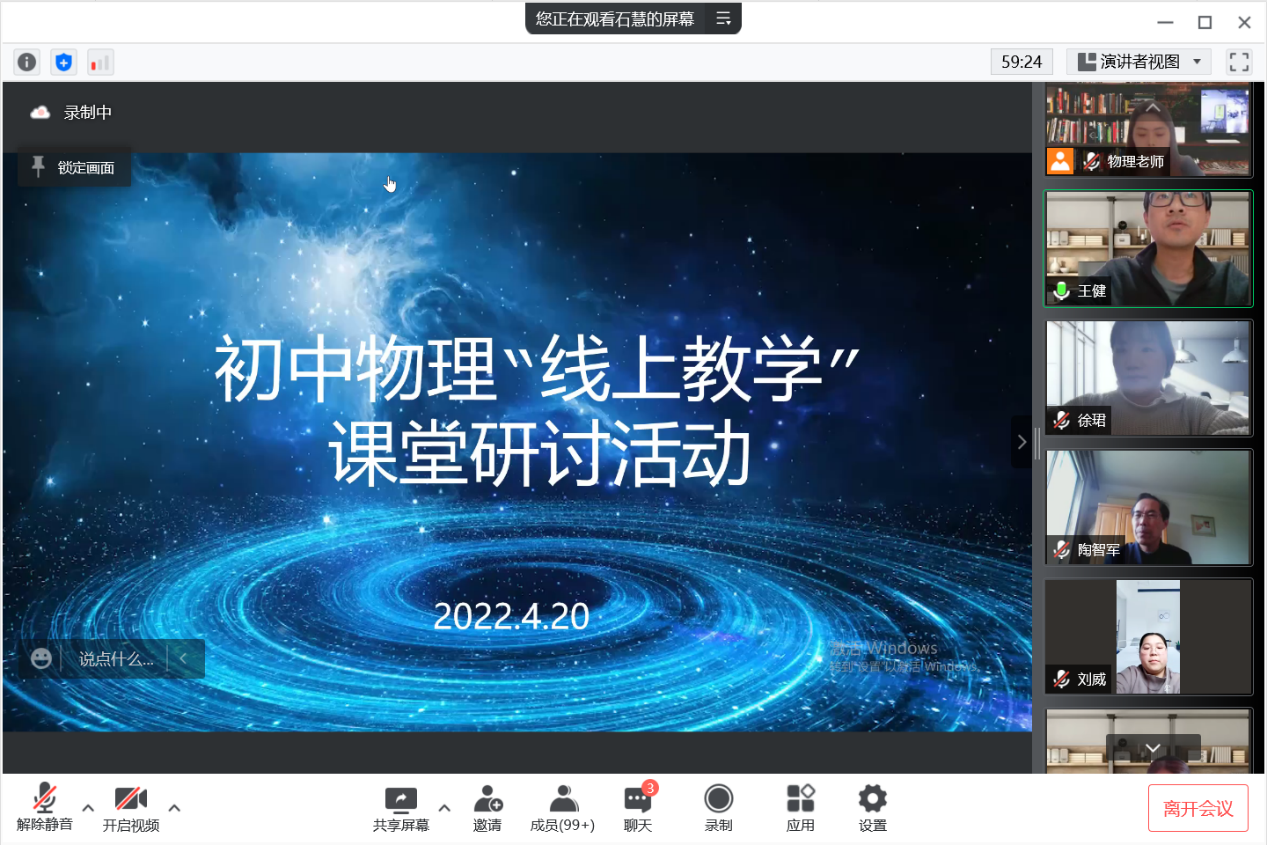The image size is (1267, 845).
Task: Open Chat with 3 unread messages
Action: pyautogui.click(x=638, y=808)
